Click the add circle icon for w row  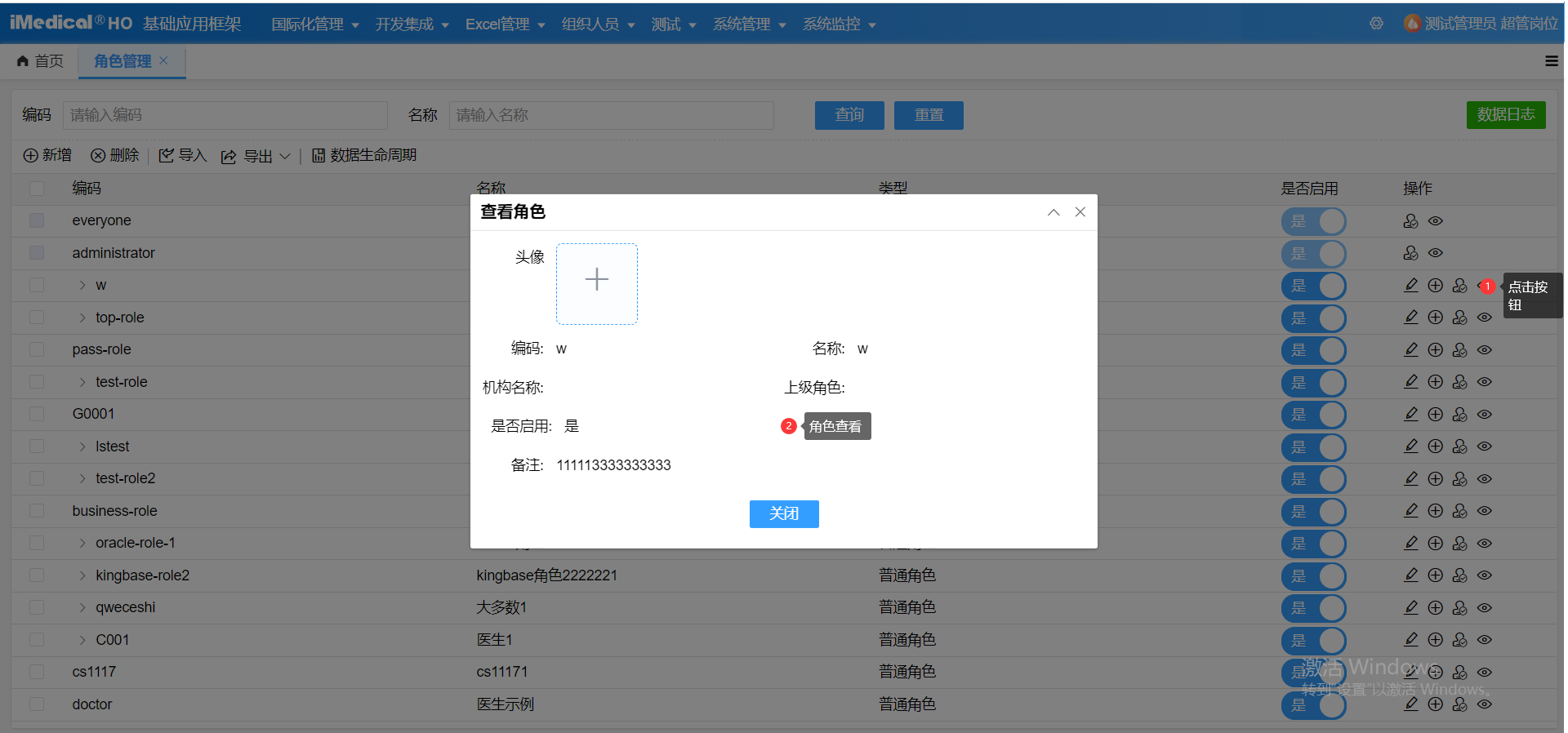coord(1436,285)
